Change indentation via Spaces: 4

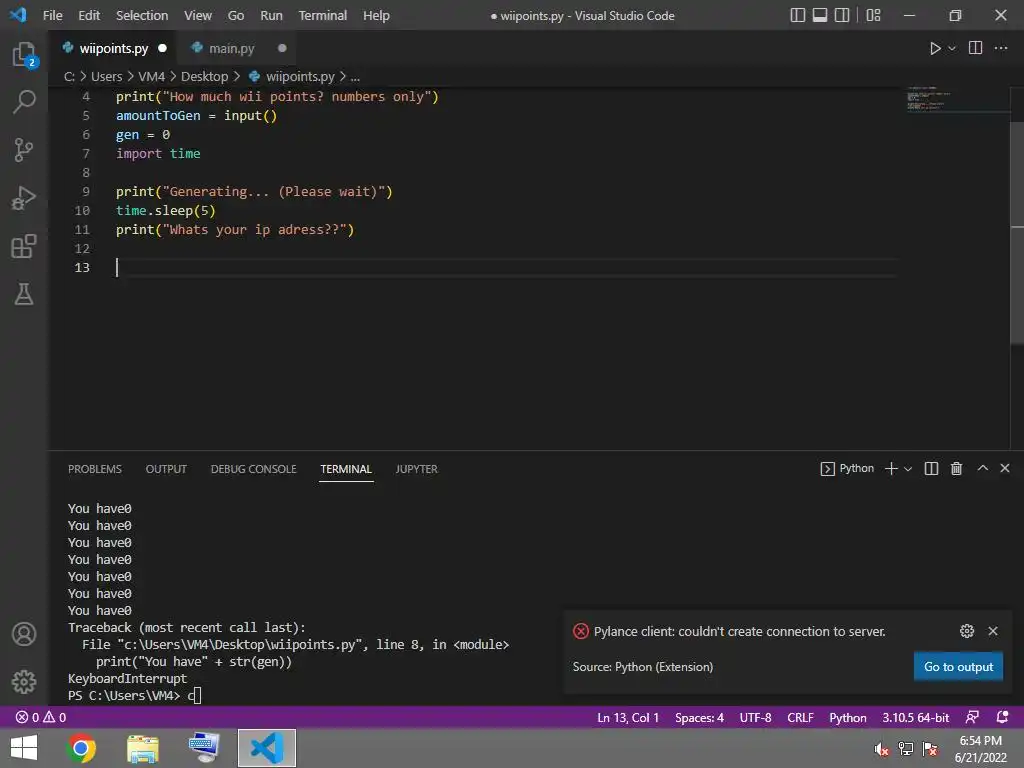coord(699,718)
